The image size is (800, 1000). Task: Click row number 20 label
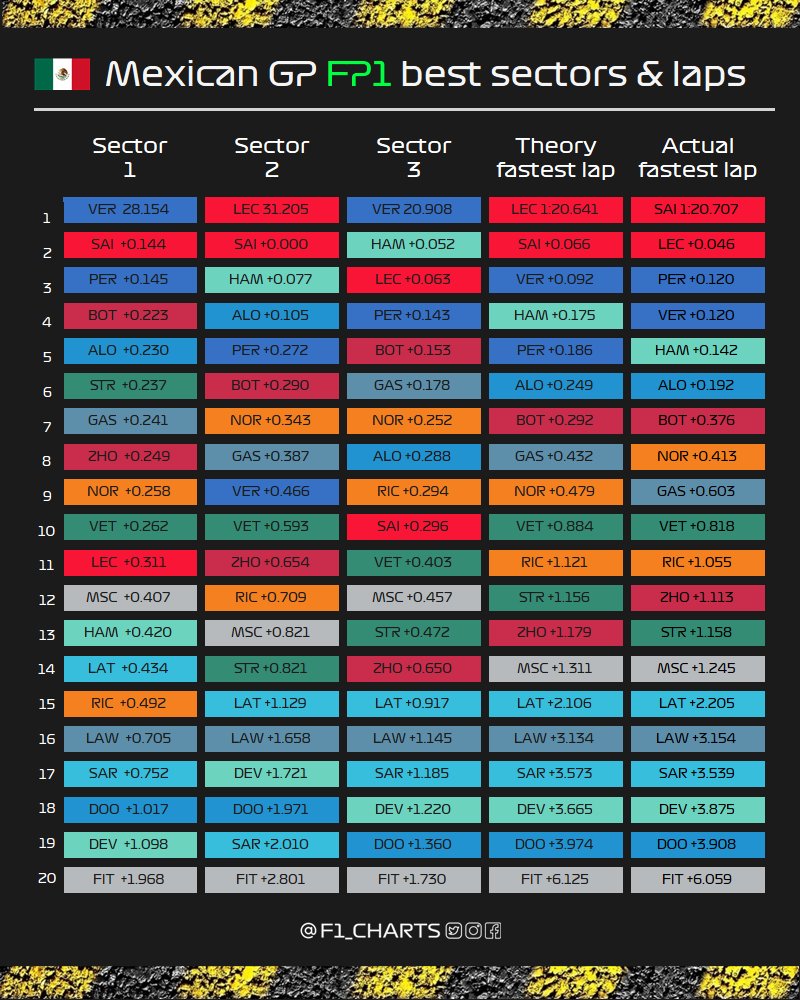coord(46,879)
